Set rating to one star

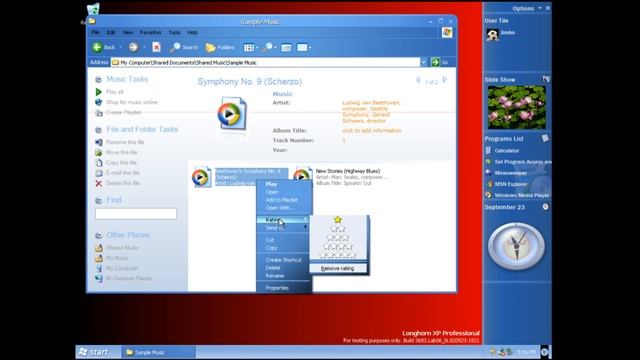(338, 220)
